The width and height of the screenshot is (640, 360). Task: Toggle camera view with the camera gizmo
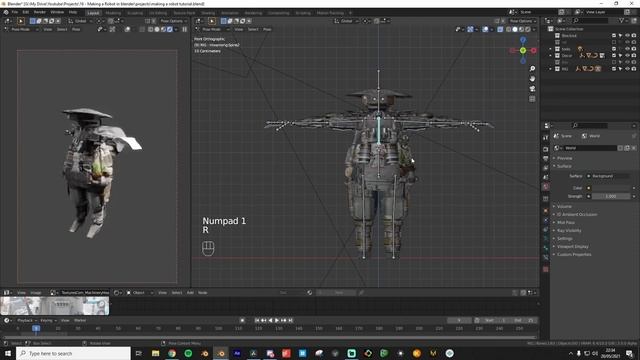(x=532, y=89)
